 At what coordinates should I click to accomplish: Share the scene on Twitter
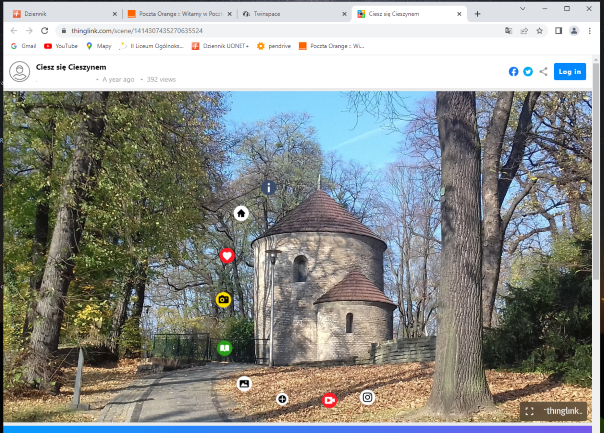tap(528, 72)
